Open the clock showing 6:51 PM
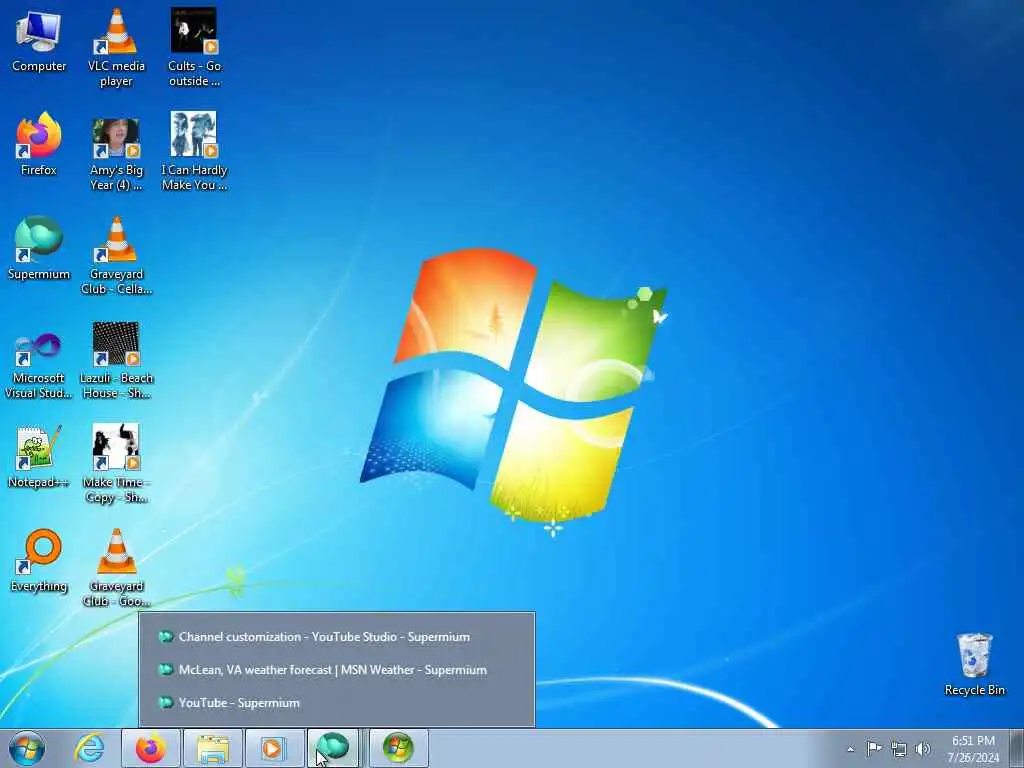The height and width of the screenshot is (768, 1024). (x=973, y=749)
